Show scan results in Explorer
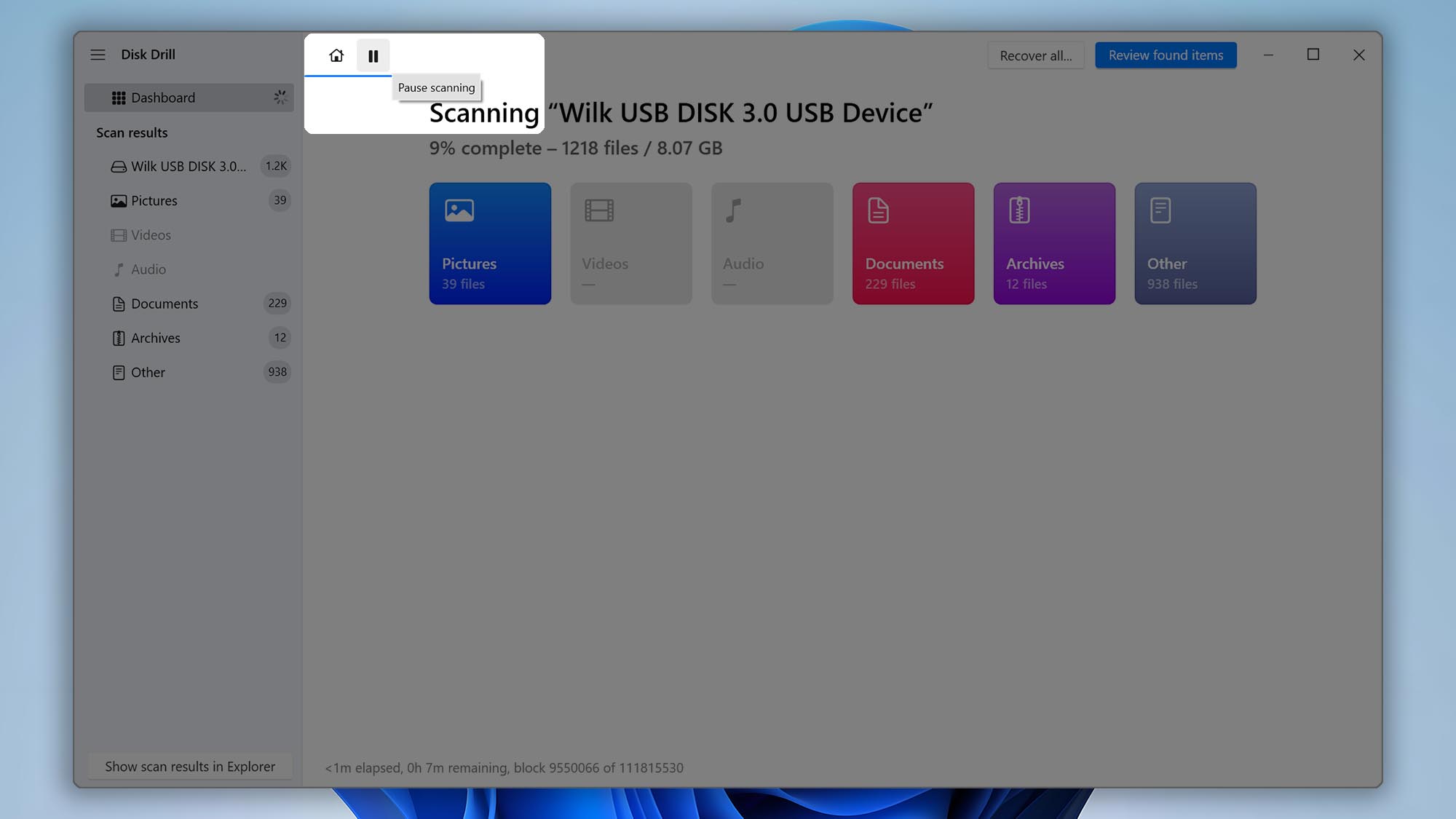1456x819 pixels. tap(189, 766)
